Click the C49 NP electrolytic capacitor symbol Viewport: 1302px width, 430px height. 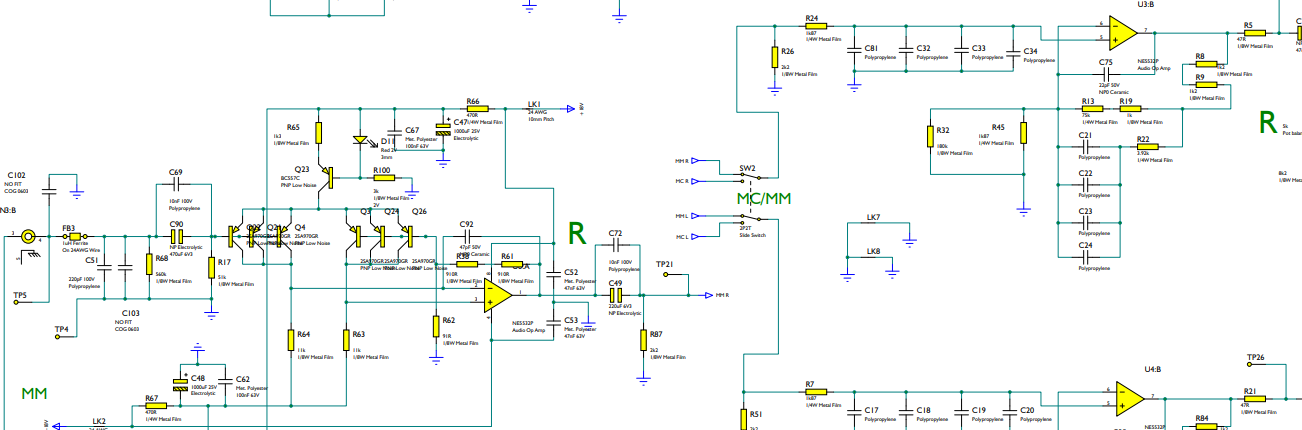tap(616, 296)
